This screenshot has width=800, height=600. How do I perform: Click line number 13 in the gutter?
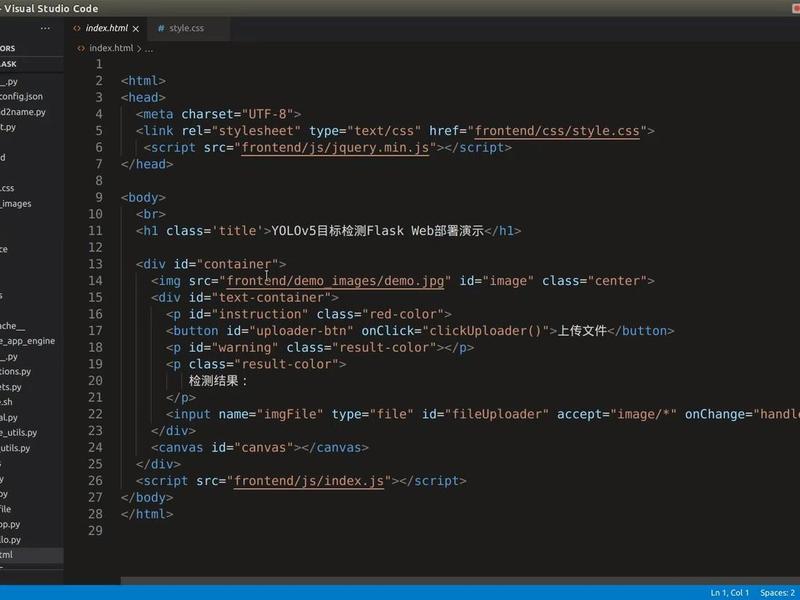click(95, 264)
